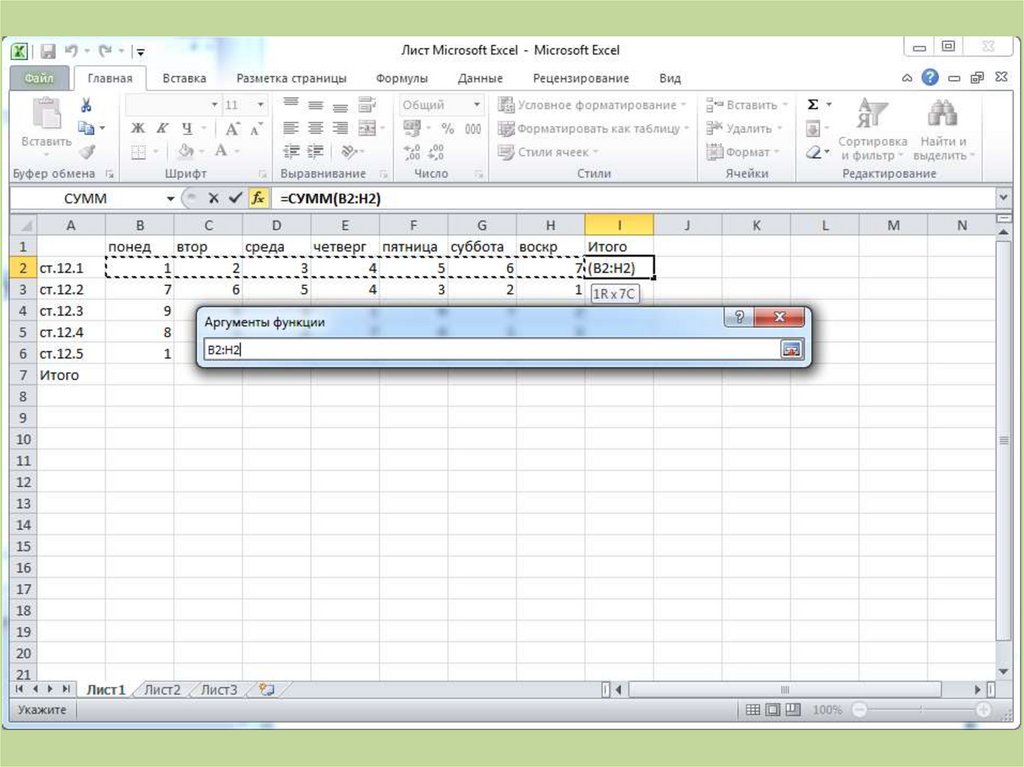Image resolution: width=1024 pixels, height=767 pixels.
Task: Open the Общий number format dropdown
Action: (x=476, y=105)
